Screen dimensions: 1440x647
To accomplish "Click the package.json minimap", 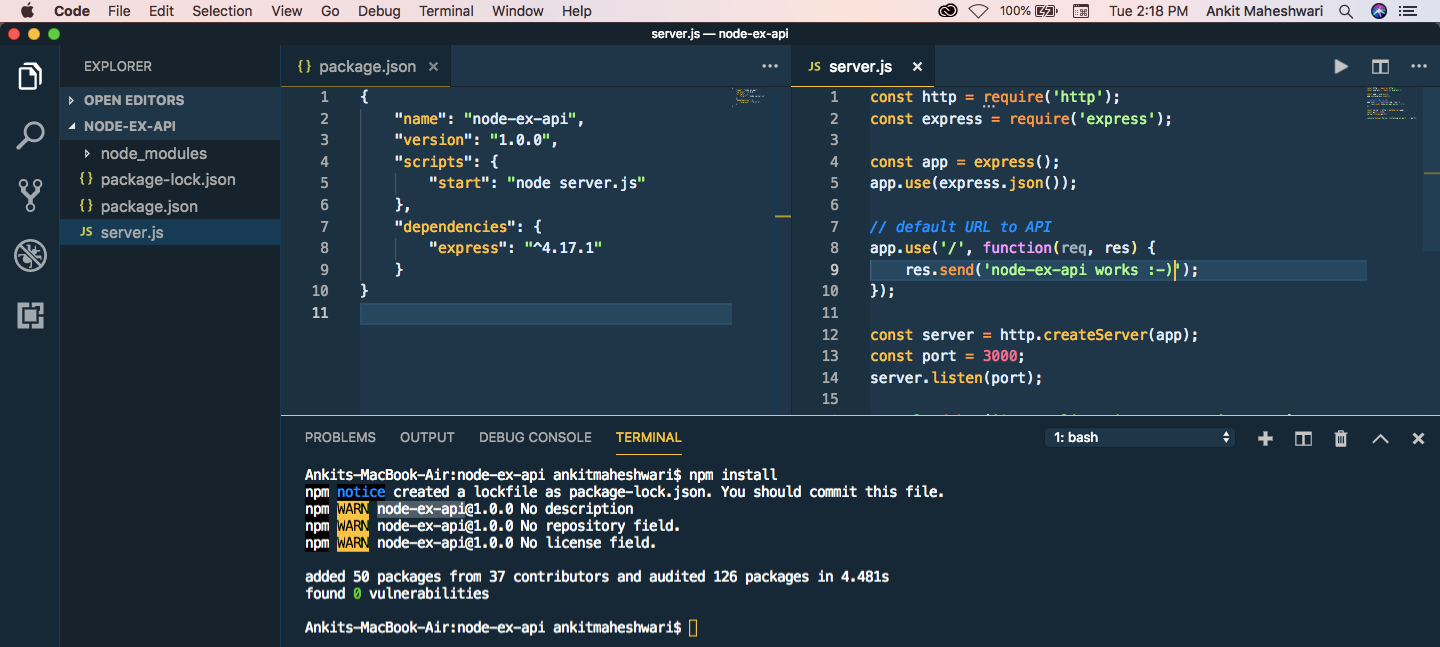I will pos(749,96).
